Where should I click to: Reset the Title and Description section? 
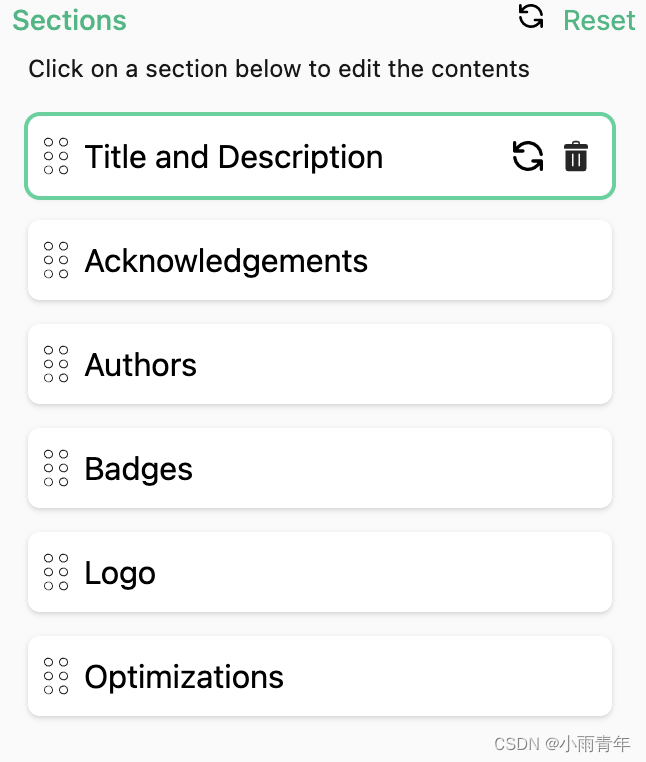point(528,156)
